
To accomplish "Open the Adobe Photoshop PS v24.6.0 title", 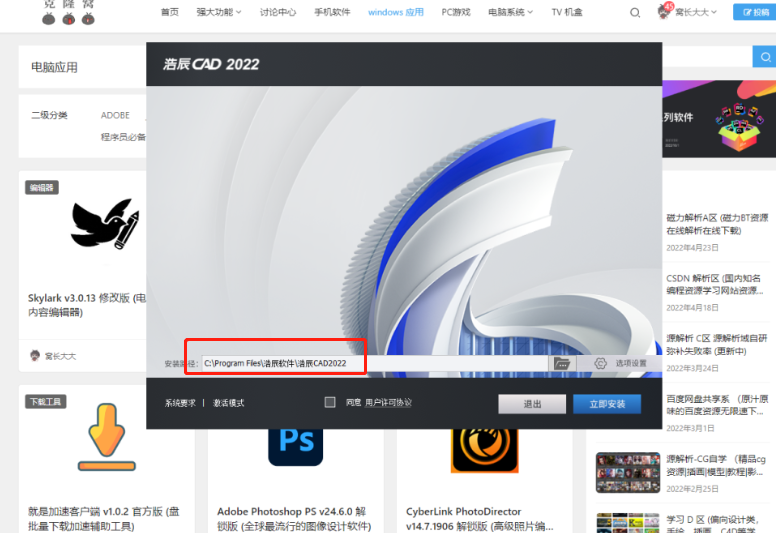I will pos(294,519).
